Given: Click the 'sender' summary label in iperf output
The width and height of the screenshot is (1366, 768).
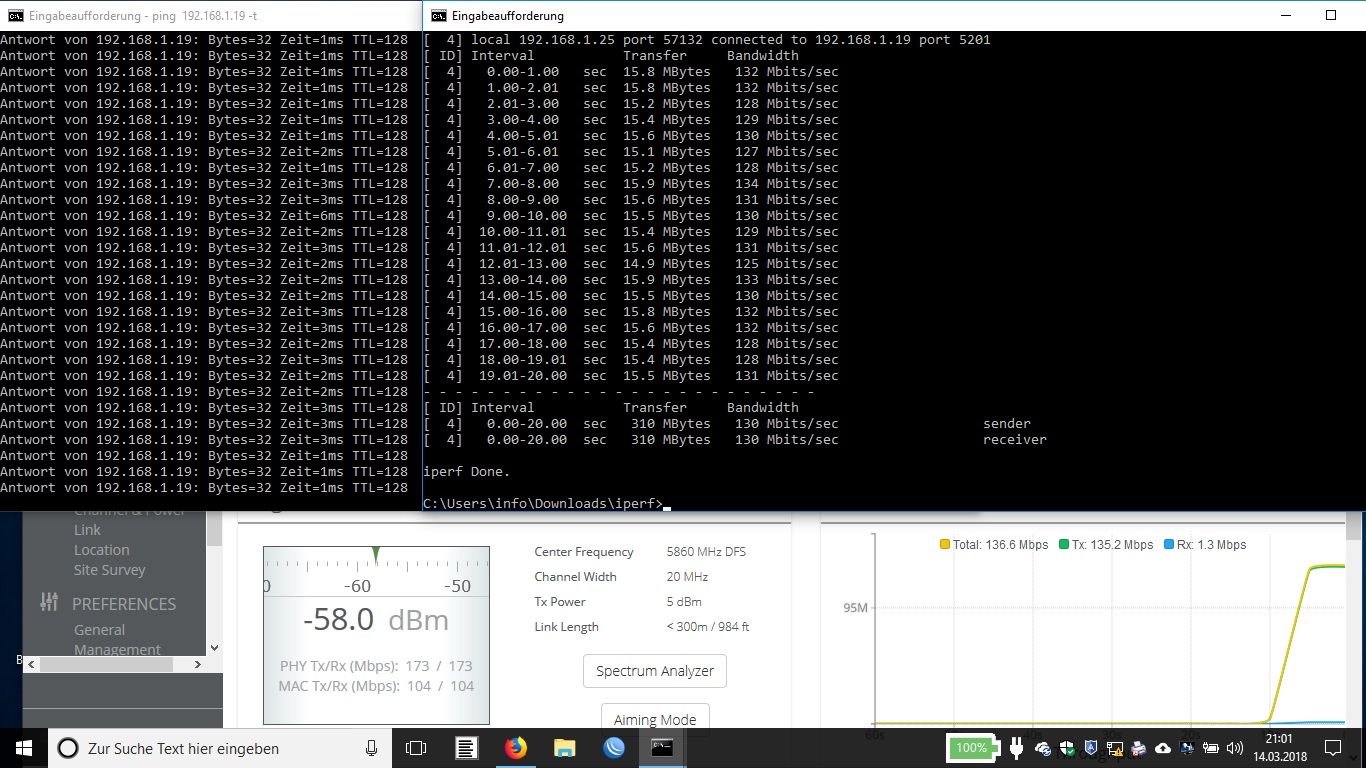Looking at the screenshot, I should pos(1007,423).
